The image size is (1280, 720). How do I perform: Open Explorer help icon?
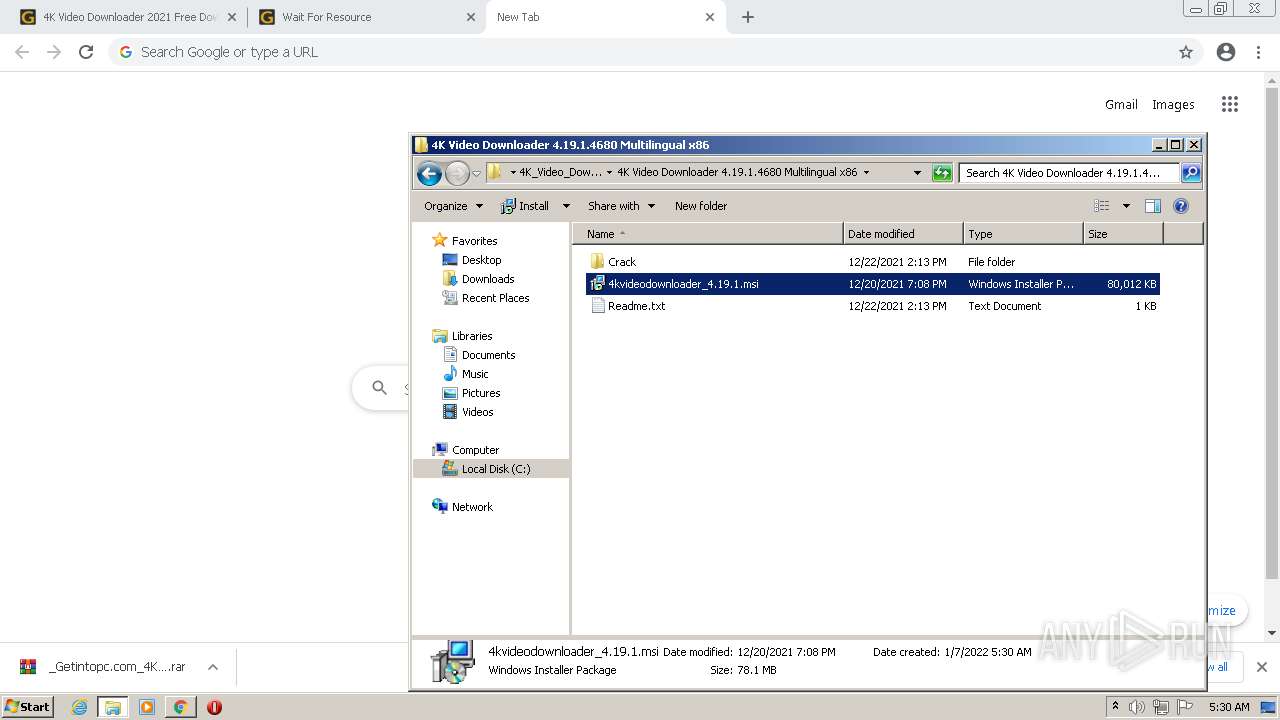pos(1181,206)
